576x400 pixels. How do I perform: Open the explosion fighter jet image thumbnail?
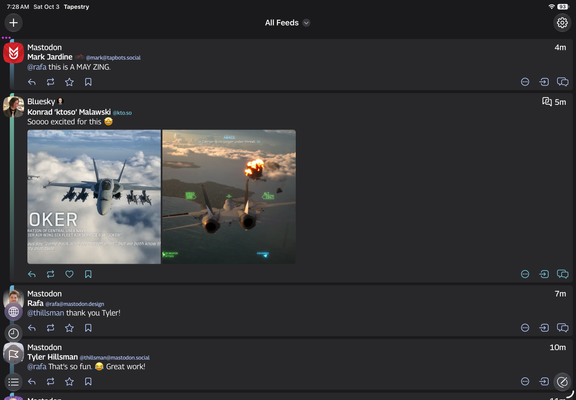(x=229, y=197)
